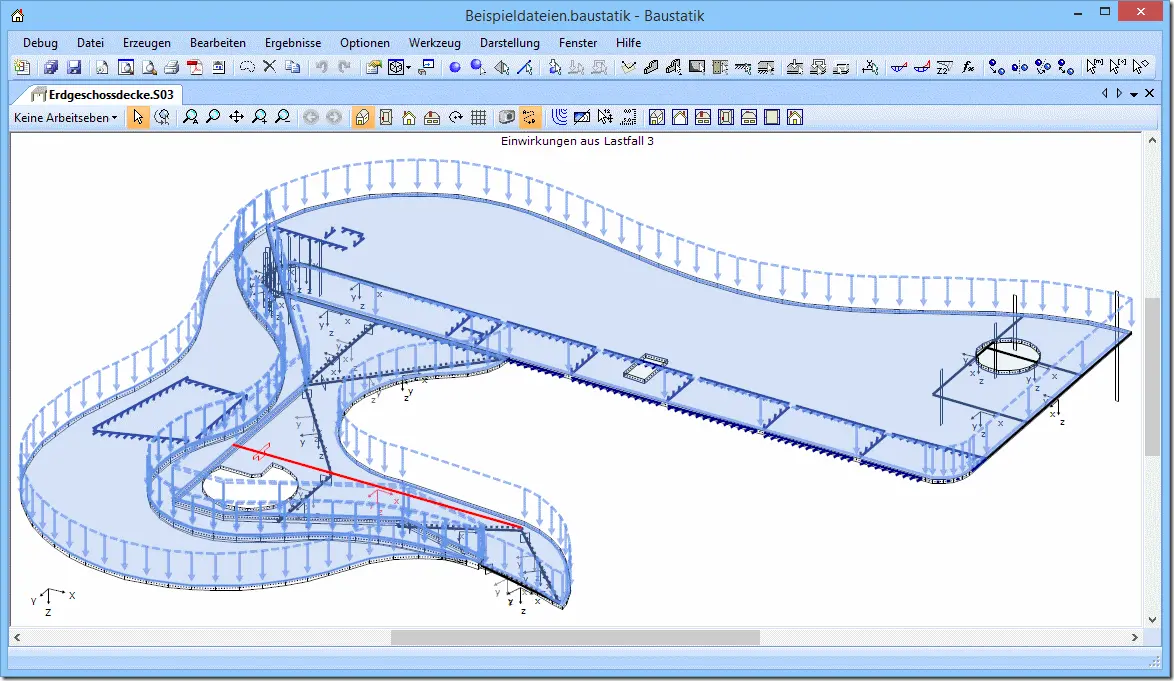Image resolution: width=1174 pixels, height=681 pixels.
Task: Click the vertical scrollbar down arrow
Action: pos(1152,620)
